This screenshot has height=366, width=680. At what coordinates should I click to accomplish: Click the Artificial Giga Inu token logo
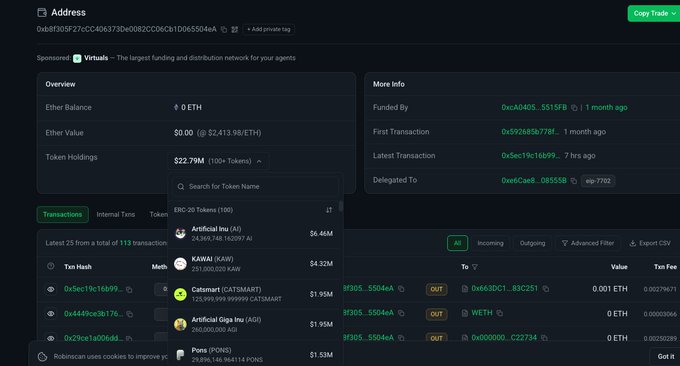(x=180, y=324)
